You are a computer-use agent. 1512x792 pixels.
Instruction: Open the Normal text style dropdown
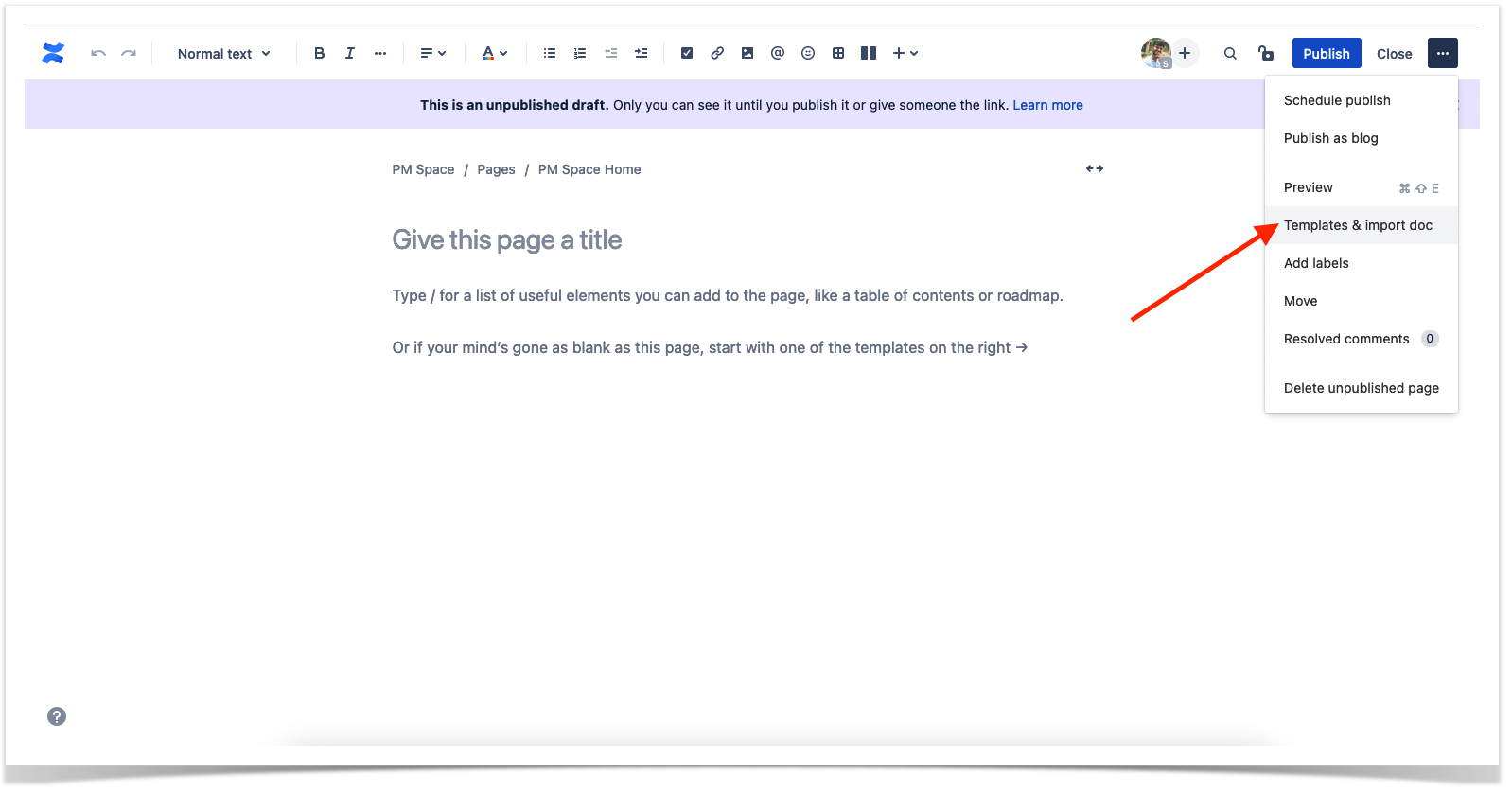224,54
